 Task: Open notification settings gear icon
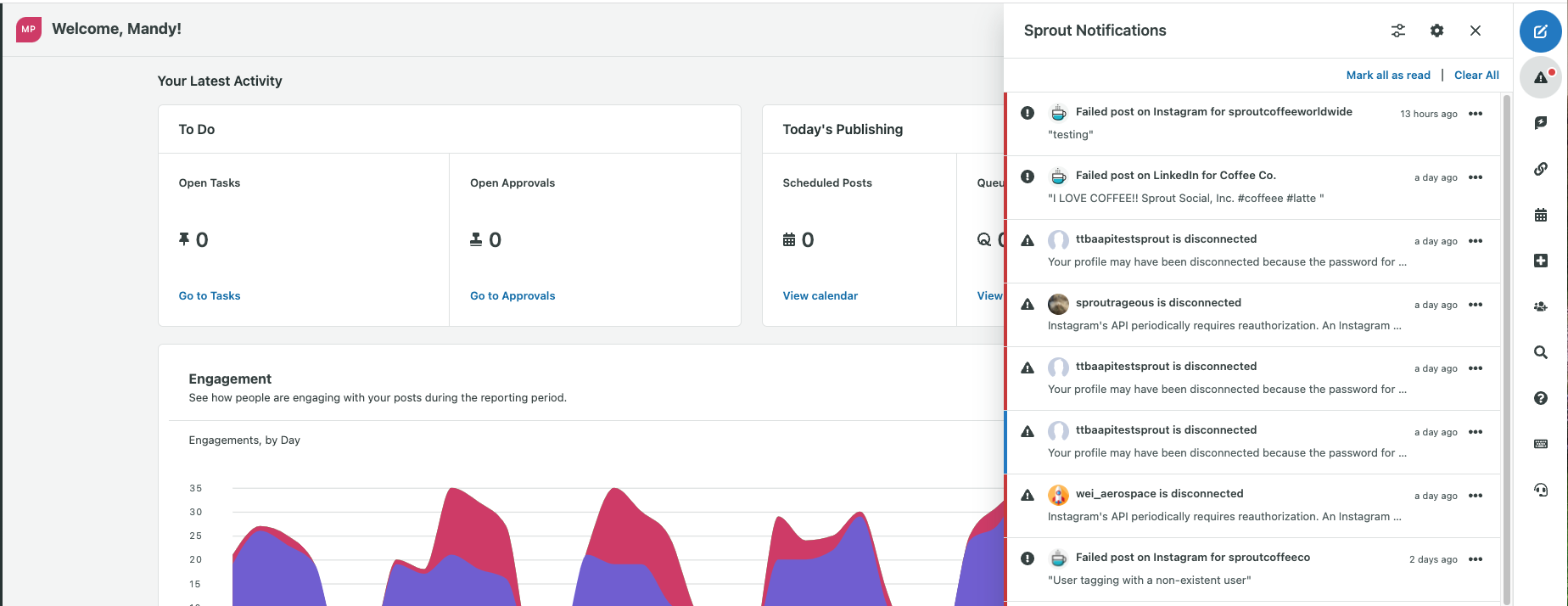[x=1436, y=31]
